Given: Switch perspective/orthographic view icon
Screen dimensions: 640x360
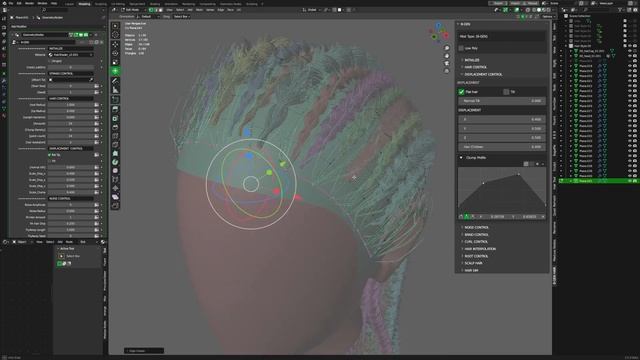Looking at the screenshot, I should click(x=447, y=71).
